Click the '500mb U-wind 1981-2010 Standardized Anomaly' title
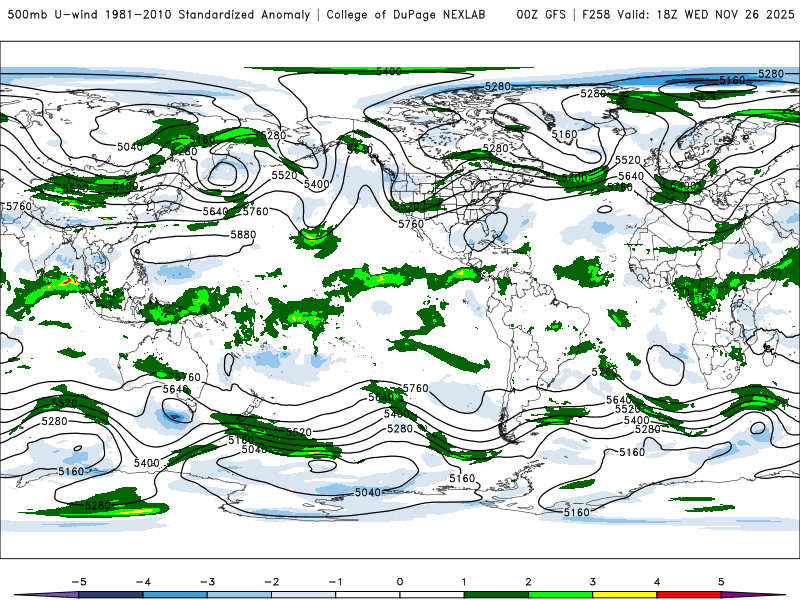This screenshot has width=800, height=600. pos(158,14)
